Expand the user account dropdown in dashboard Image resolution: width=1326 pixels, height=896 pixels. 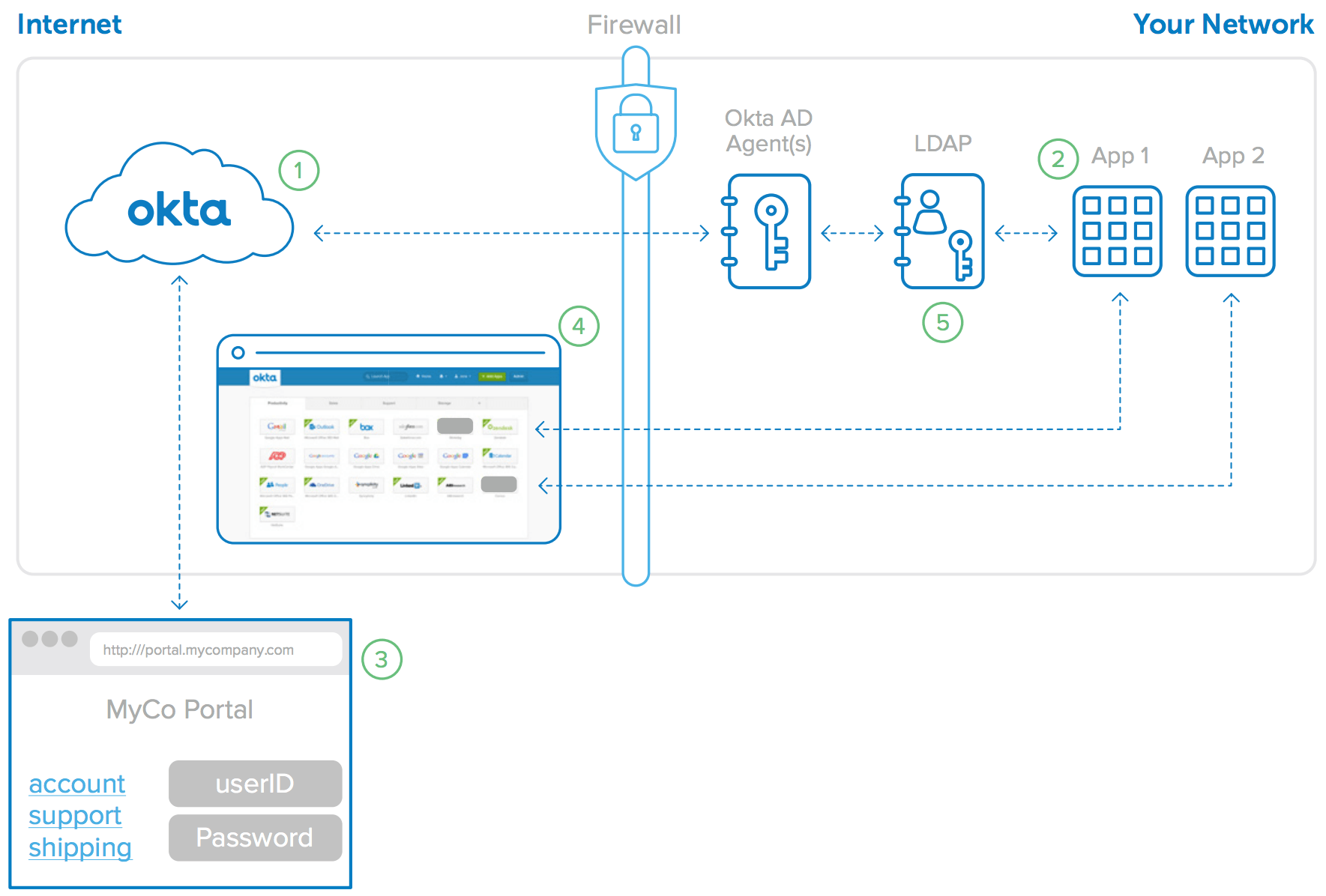pyautogui.click(x=462, y=376)
